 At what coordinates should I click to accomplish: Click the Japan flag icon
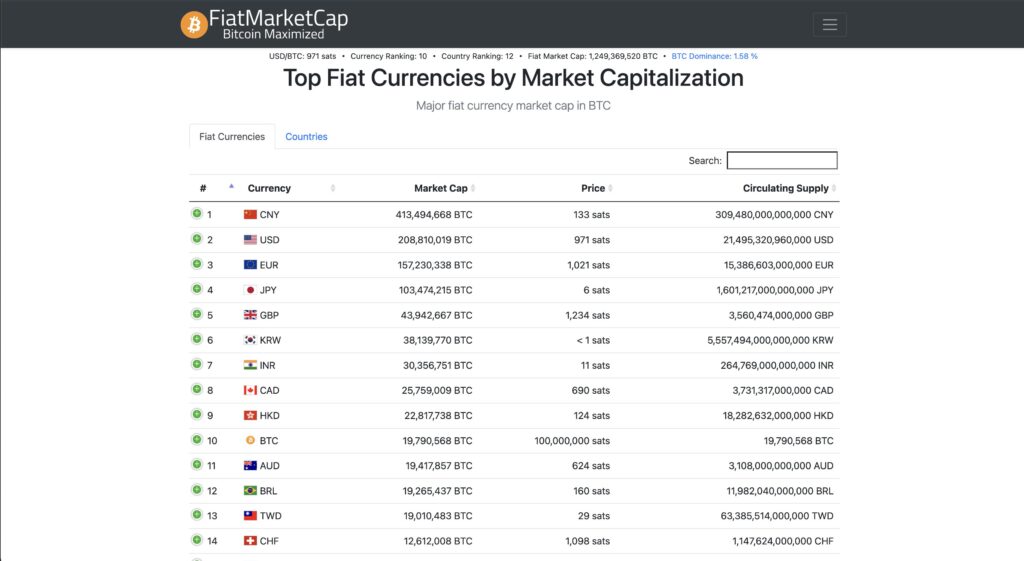pos(250,290)
